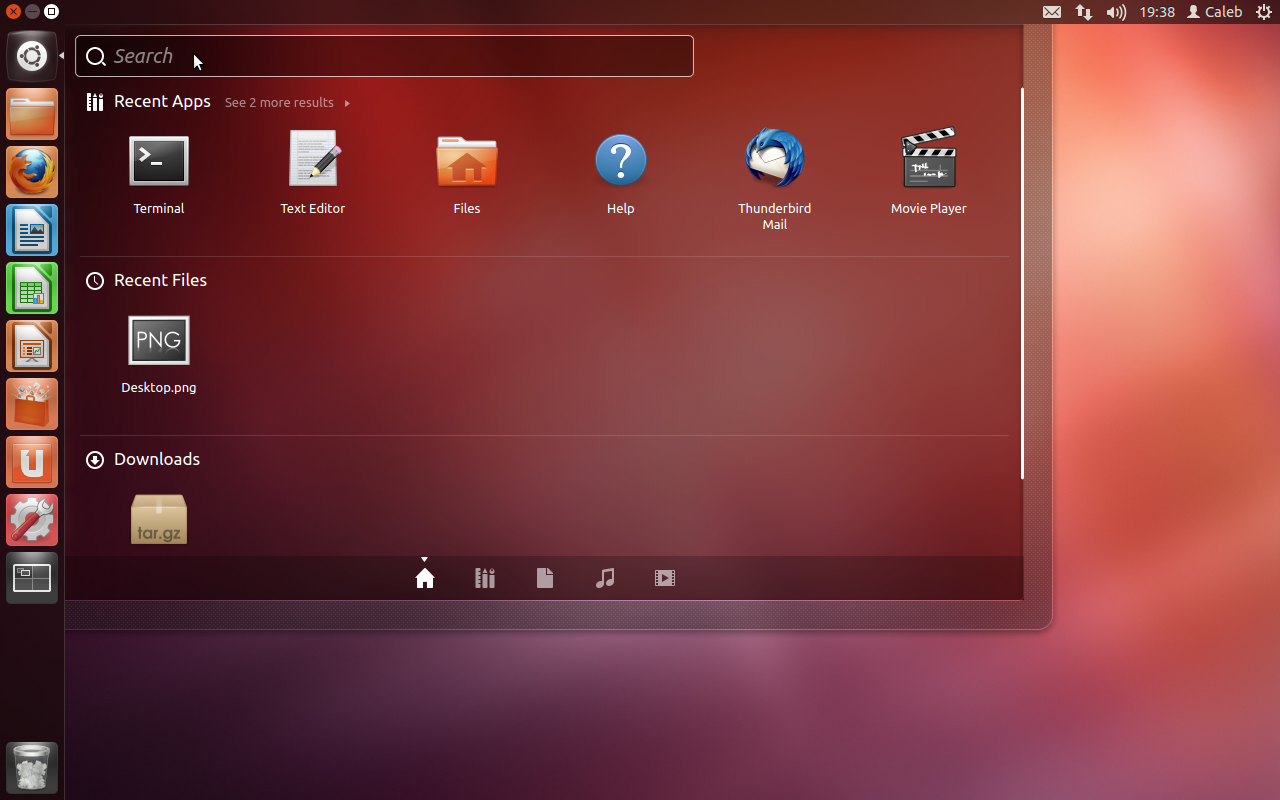Image resolution: width=1280 pixels, height=800 pixels.
Task: Open the Video lens
Action: (665, 578)
